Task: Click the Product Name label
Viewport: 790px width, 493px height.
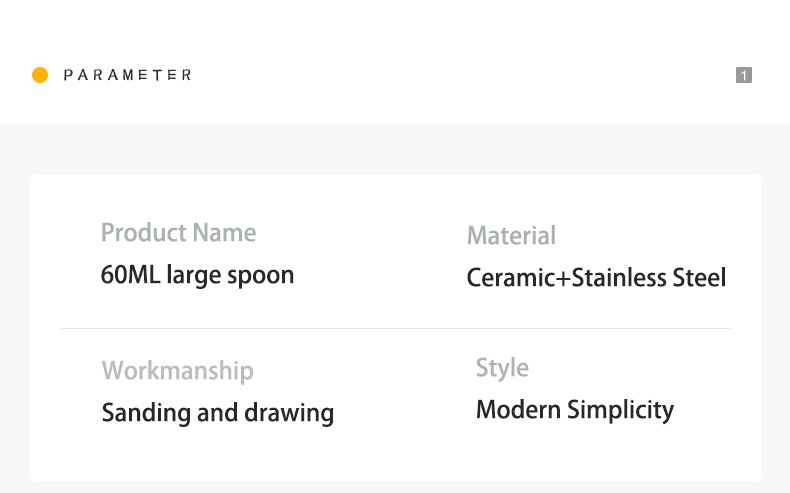Action: pyautogui.click(x=178, y=233)
